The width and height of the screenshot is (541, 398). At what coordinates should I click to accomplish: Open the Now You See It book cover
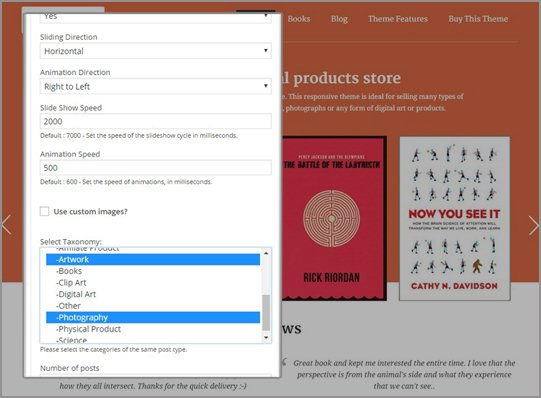tap(455, 219)
